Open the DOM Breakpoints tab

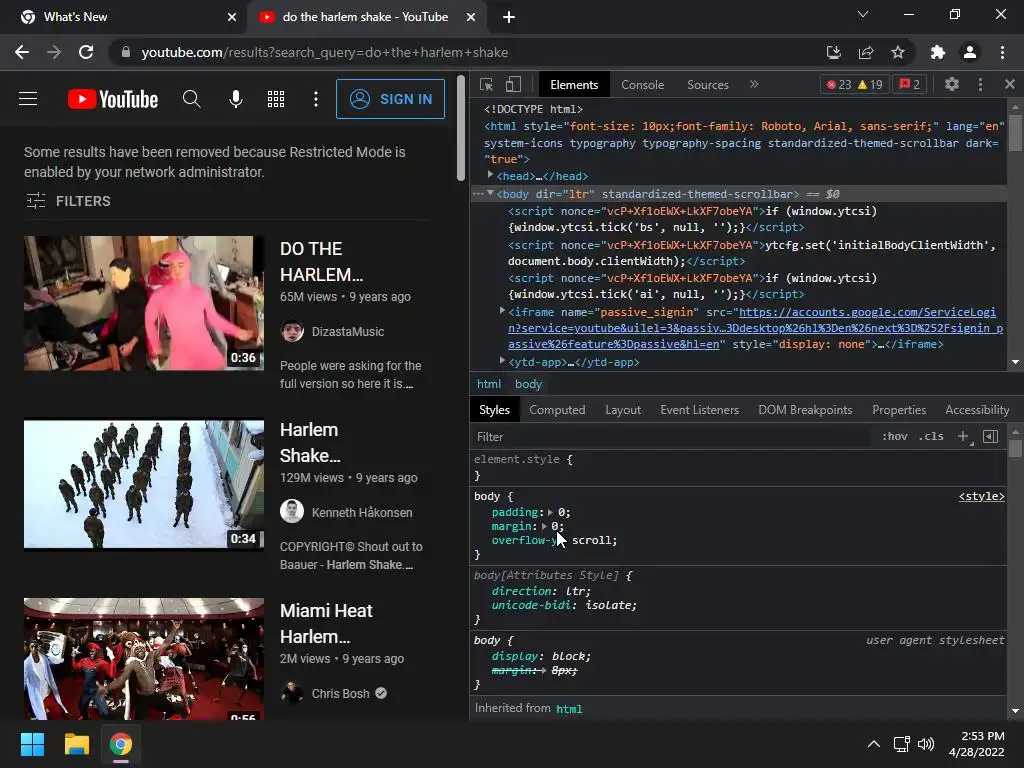[805, 410]
